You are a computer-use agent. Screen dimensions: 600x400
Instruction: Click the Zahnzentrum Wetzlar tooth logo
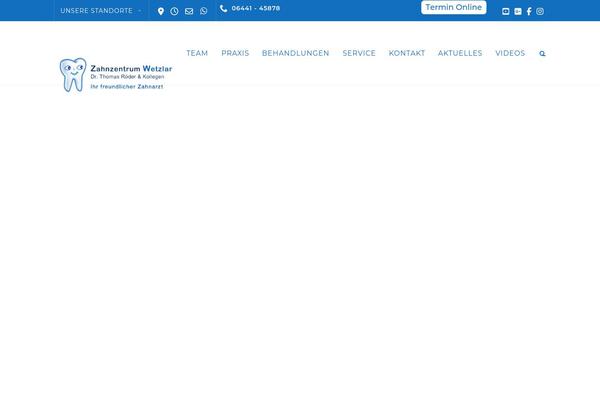[73, 75]
